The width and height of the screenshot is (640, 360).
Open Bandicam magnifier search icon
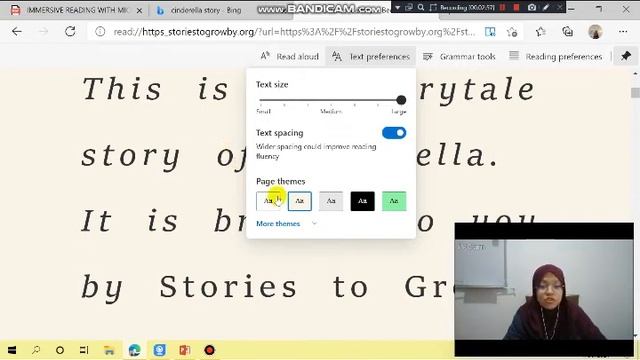pyautogui.click(x=421, y=7)
